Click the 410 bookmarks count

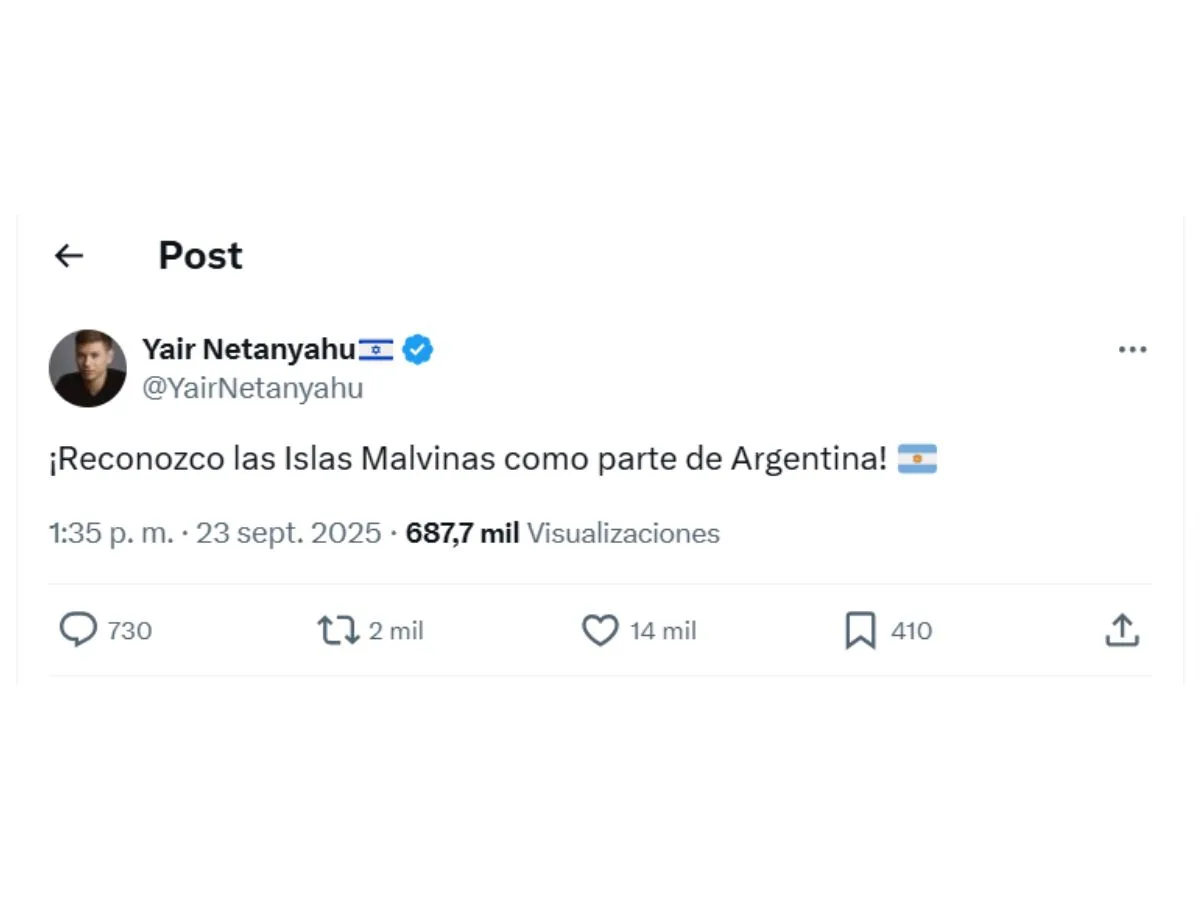(911, 631)
